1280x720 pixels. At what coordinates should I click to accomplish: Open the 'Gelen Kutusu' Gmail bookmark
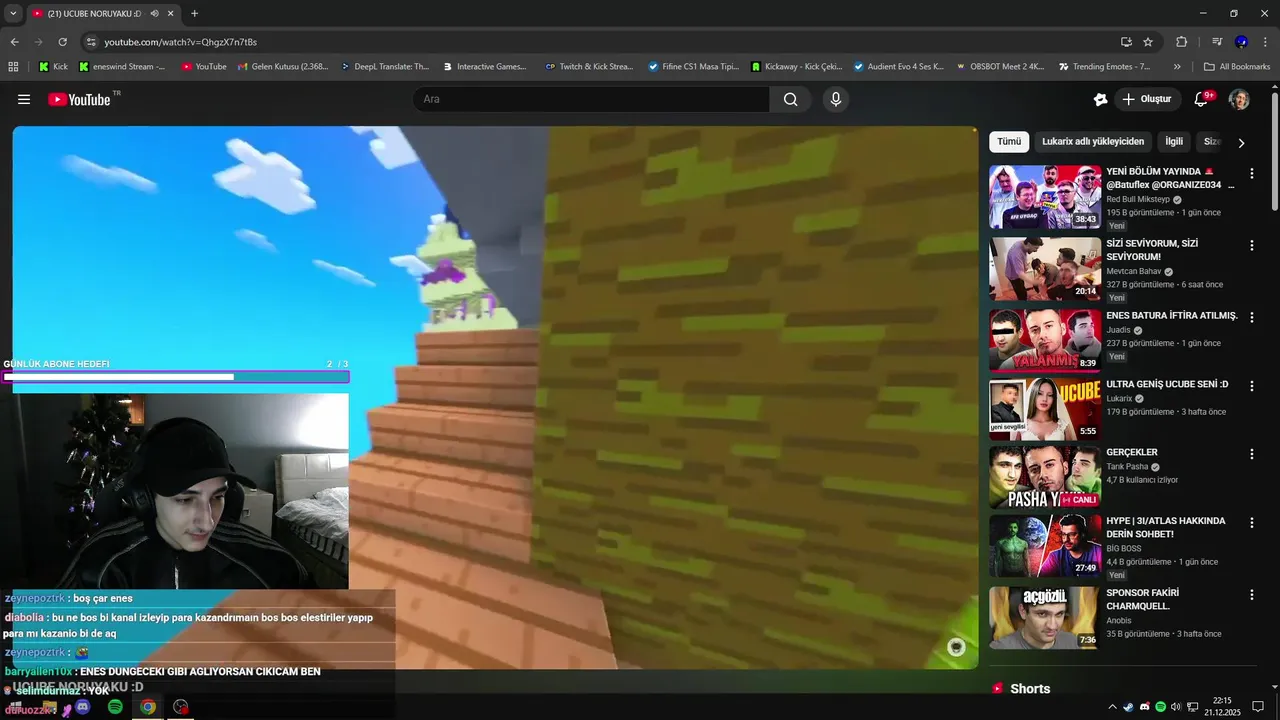[283, 66]
